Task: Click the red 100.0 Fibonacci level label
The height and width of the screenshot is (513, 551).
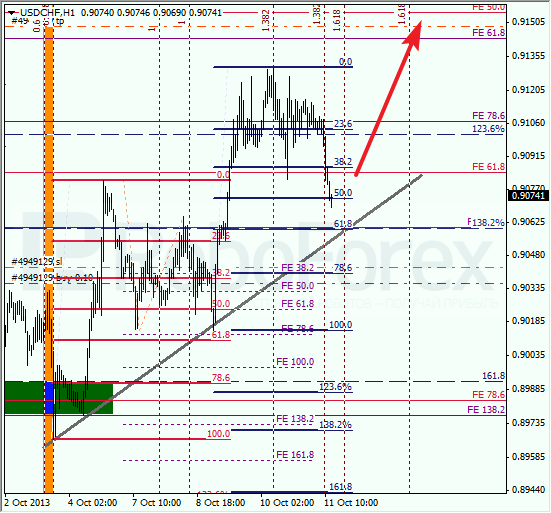Action: 218,434
